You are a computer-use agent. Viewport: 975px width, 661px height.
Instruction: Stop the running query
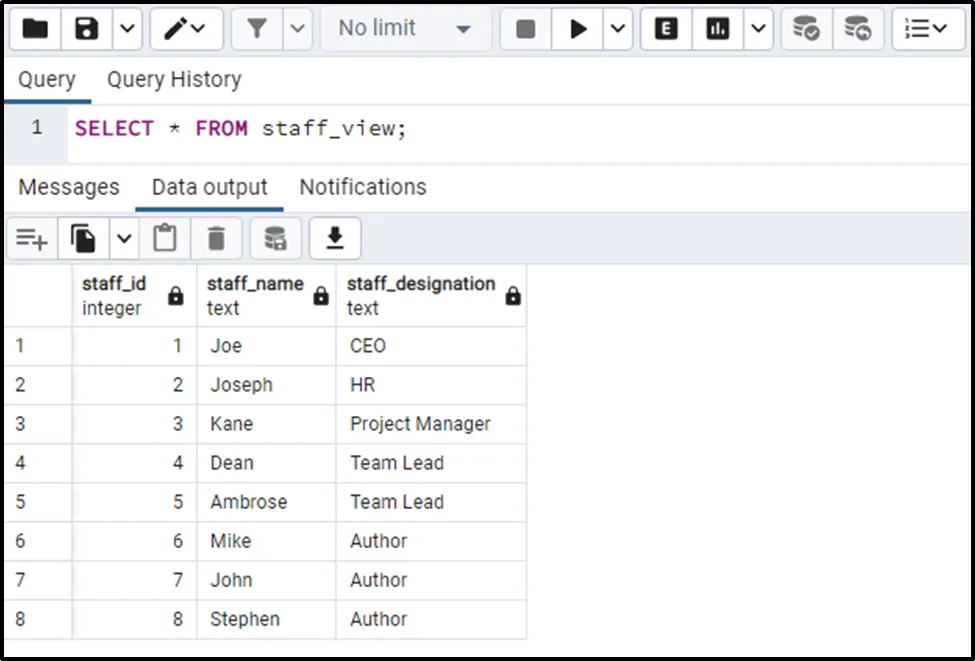[525, 29]
